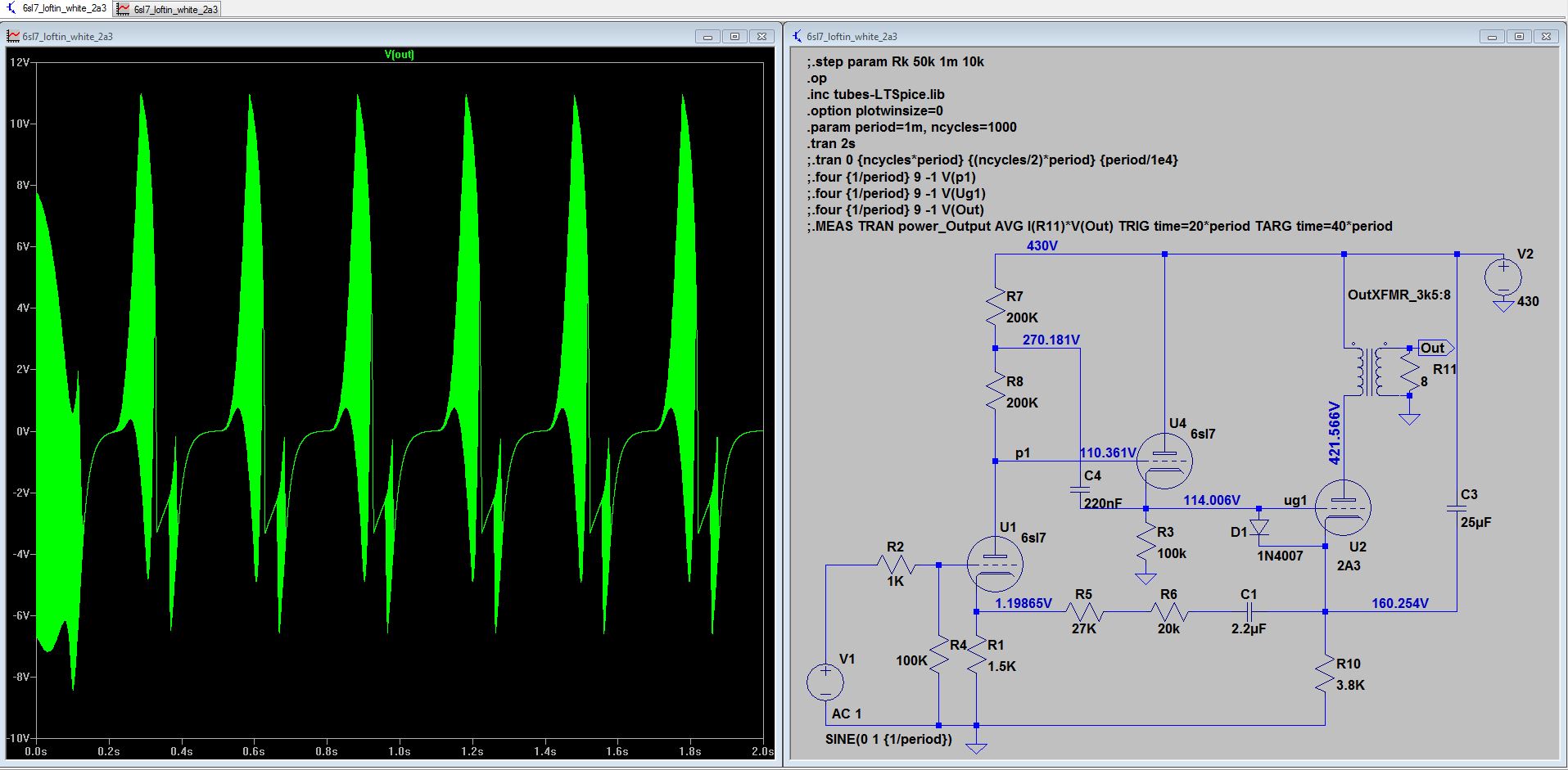Click the .op directive text

coord(816,79)
